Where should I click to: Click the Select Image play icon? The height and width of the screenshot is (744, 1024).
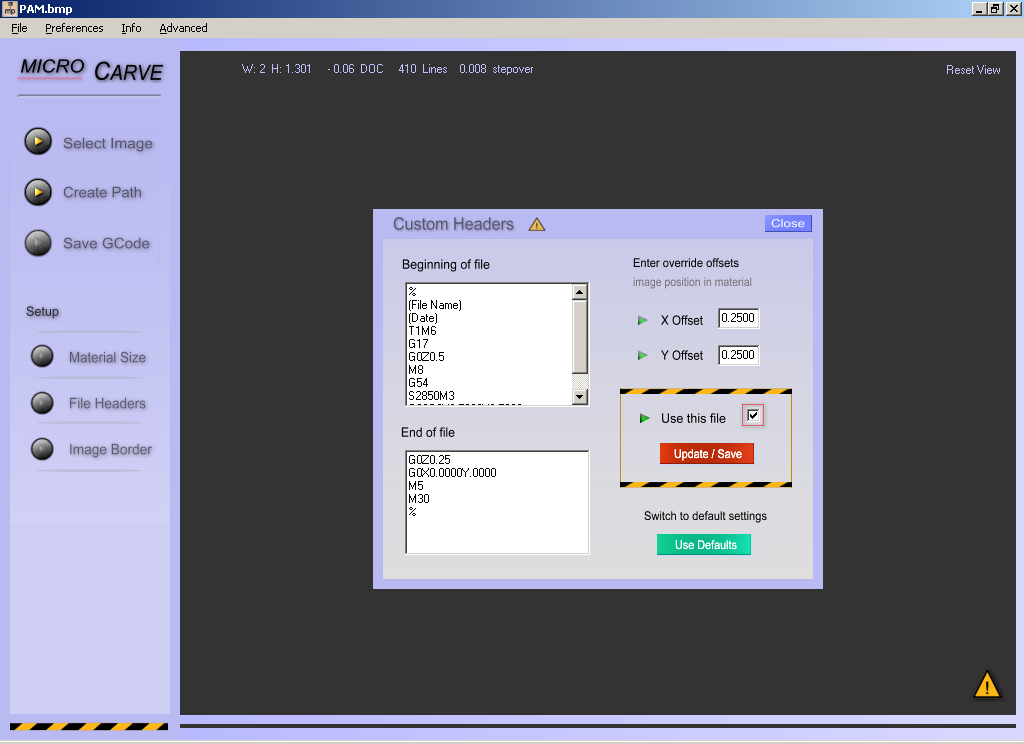point(38,142)
